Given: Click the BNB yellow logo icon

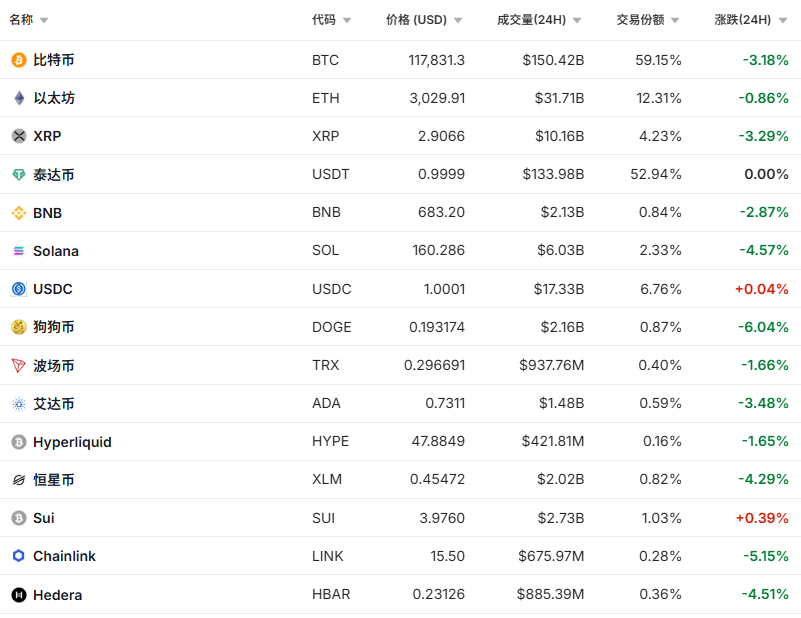Looking at the screenshot, I should tap(18, 213).
